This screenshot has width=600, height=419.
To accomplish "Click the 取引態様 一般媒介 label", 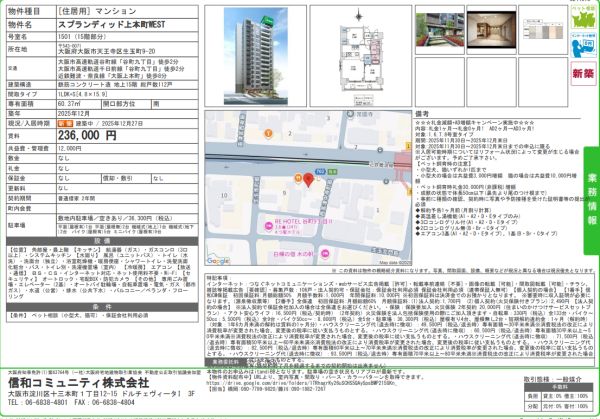I will click(x=552, y=379).
